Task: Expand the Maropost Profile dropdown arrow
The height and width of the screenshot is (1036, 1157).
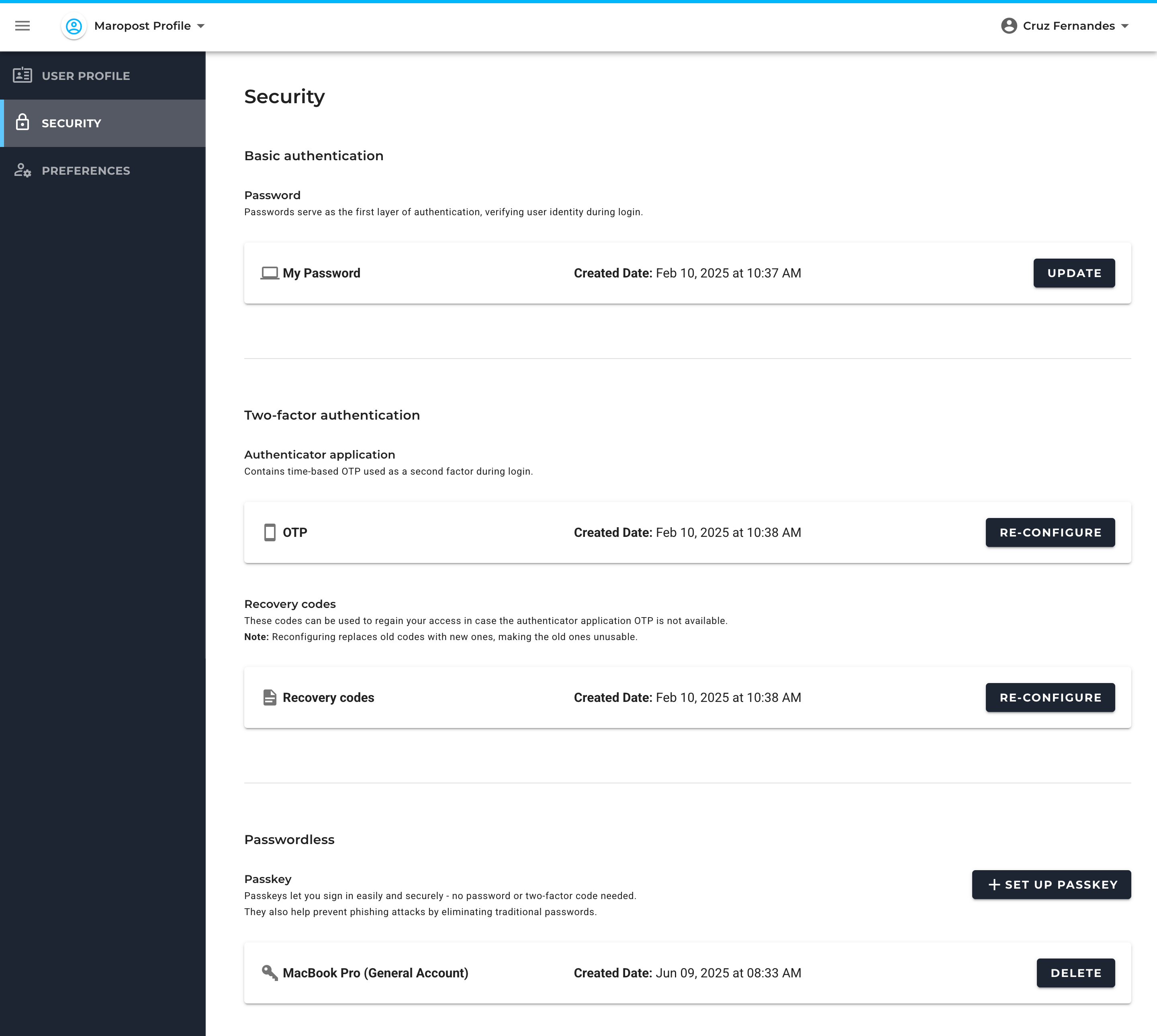Action: (200, 26)
